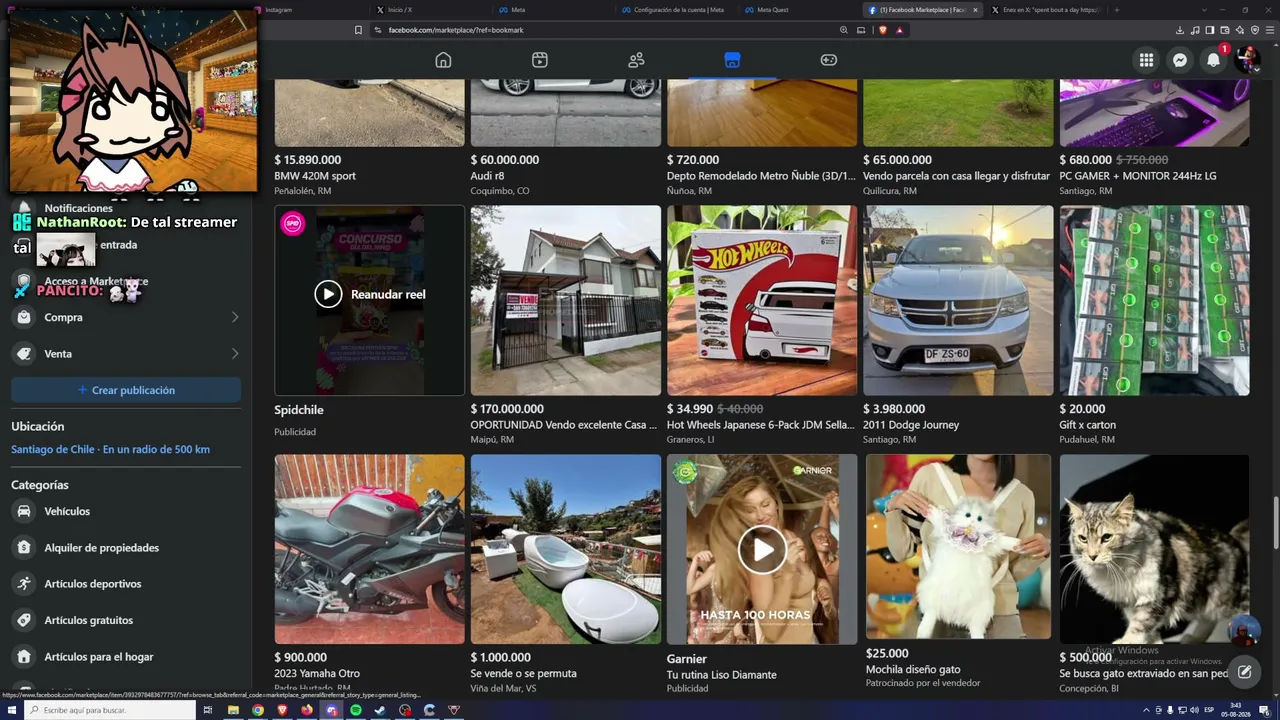This screenshot has width=1280, height=720.
Task: Open Marketplace storefront icon in top nav
Action: 732,60
